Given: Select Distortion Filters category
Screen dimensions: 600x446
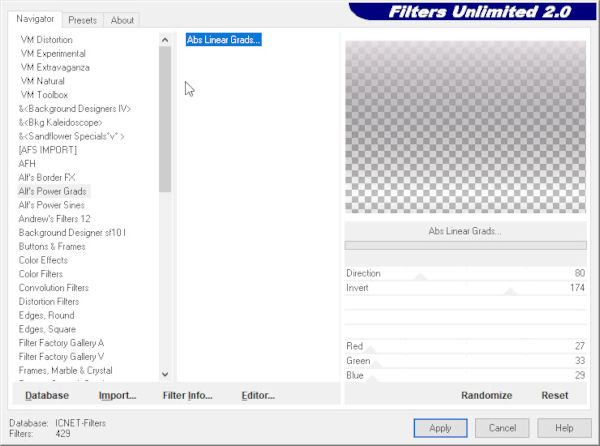Looking at the screenshot, I should [49, 301].
